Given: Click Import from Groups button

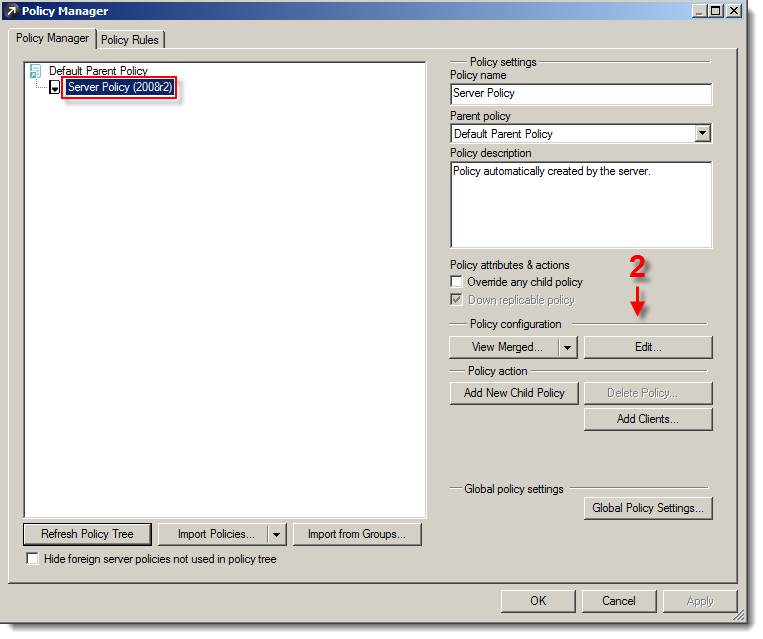Looking at the screenshot, I should (357, 534).
